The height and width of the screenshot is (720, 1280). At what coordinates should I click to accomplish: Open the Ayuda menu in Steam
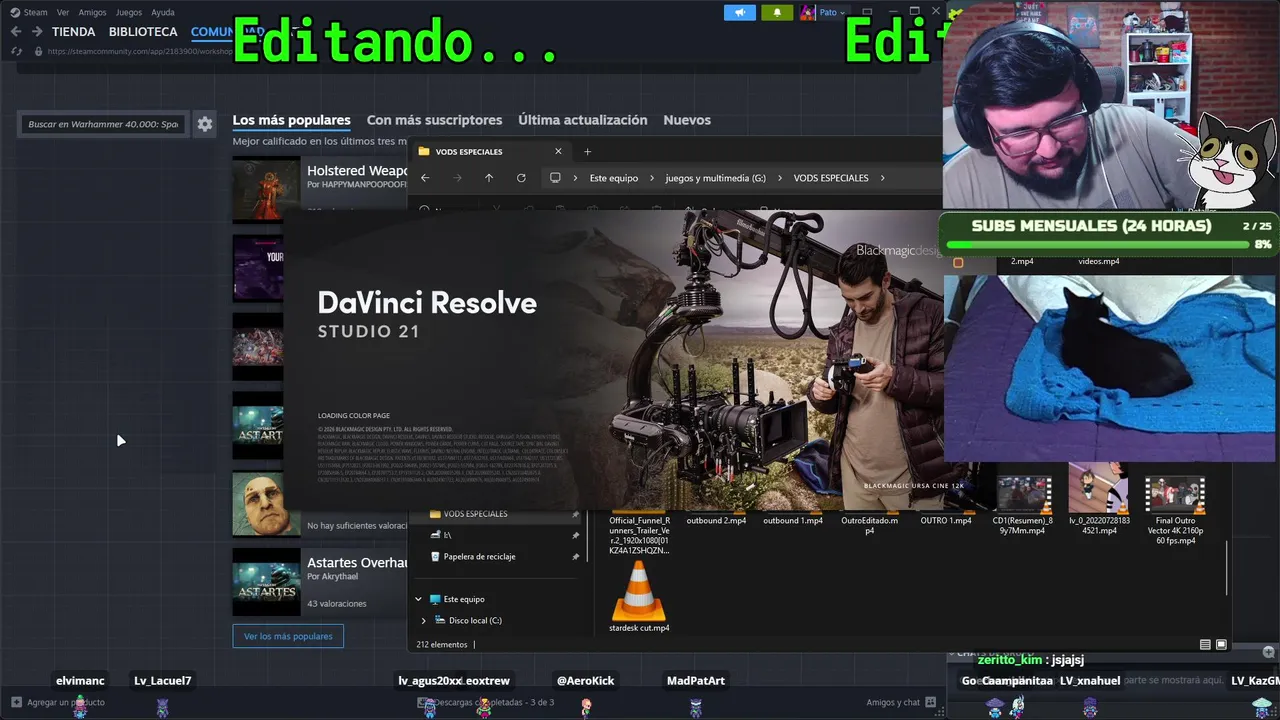[x=162, y=12]
